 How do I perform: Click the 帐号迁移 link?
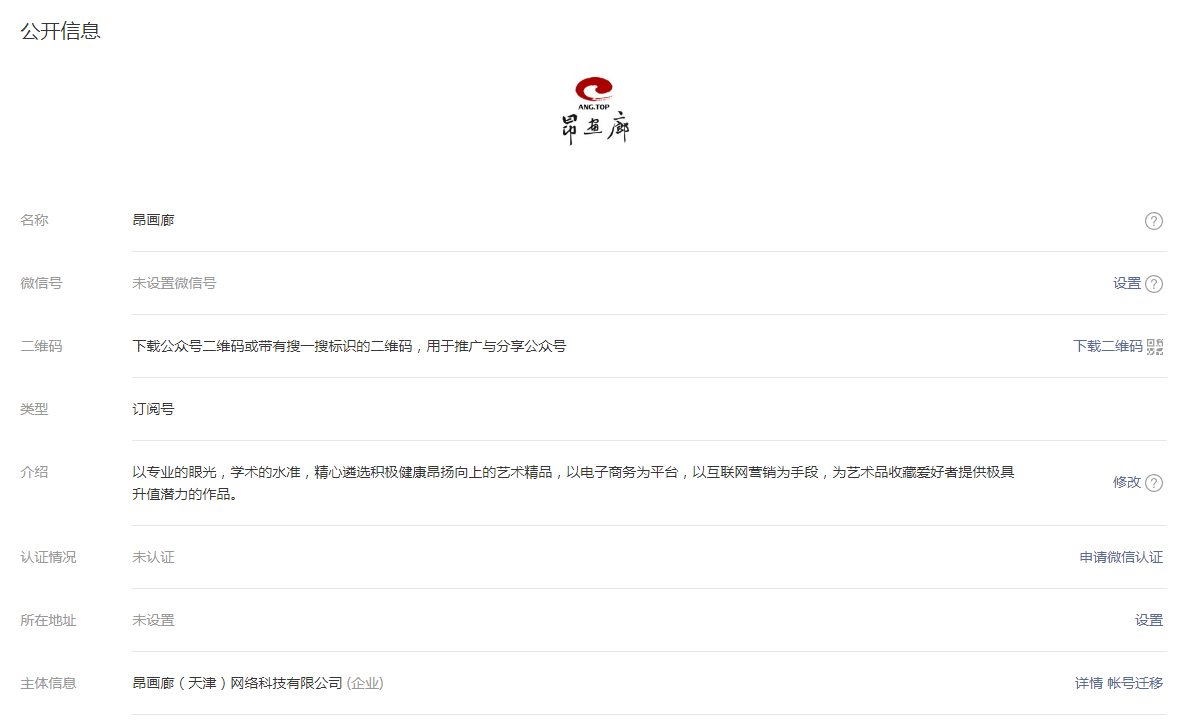click(1135, 683)
